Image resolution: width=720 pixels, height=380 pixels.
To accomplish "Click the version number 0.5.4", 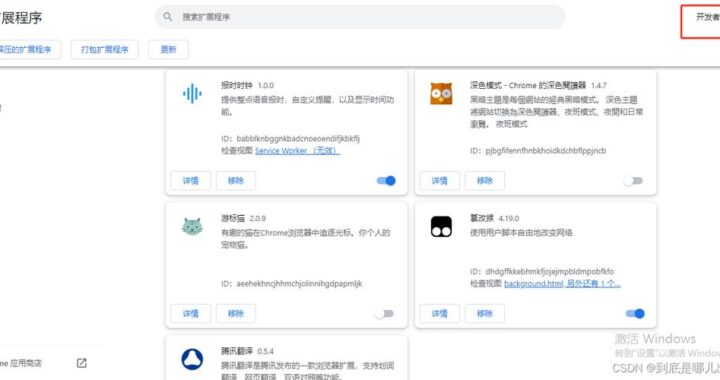I will pyautogui.click(x=265, y=352).
